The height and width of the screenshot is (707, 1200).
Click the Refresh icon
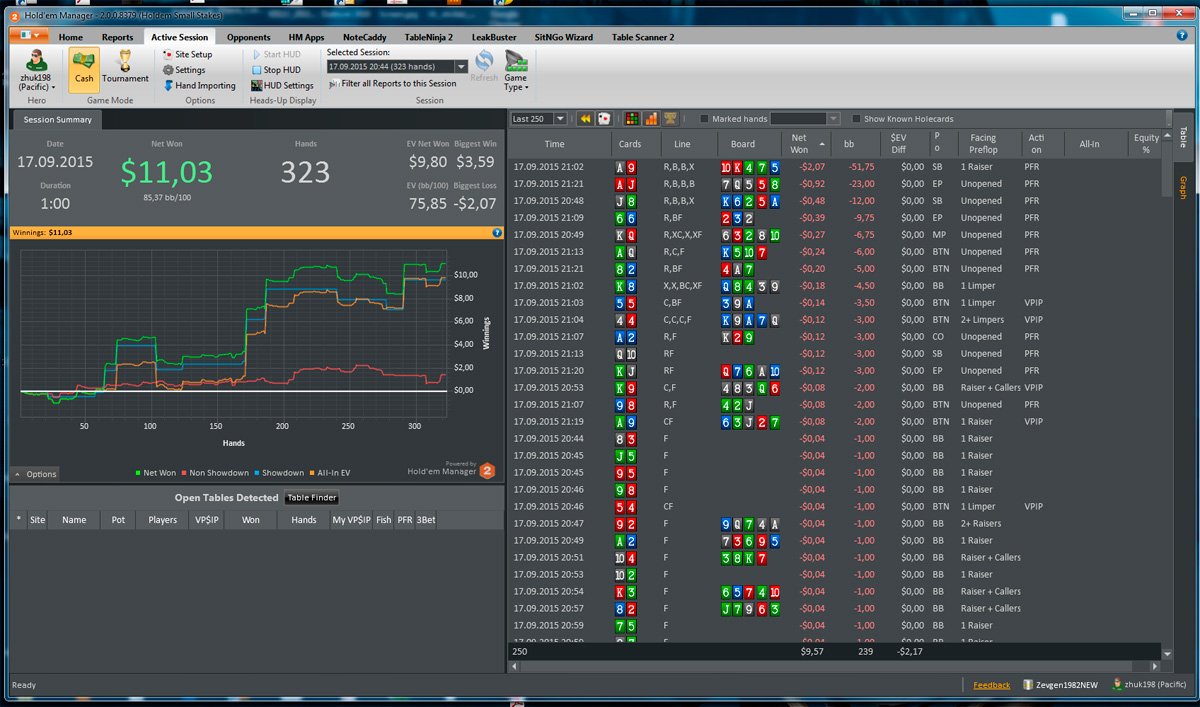click(x=484, y=67)
